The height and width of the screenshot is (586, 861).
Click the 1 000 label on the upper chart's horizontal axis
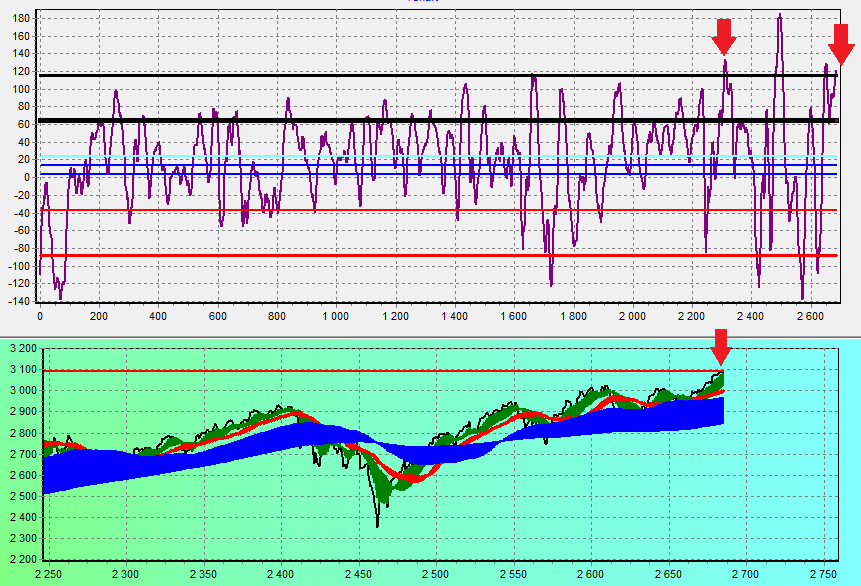point(336,316)
